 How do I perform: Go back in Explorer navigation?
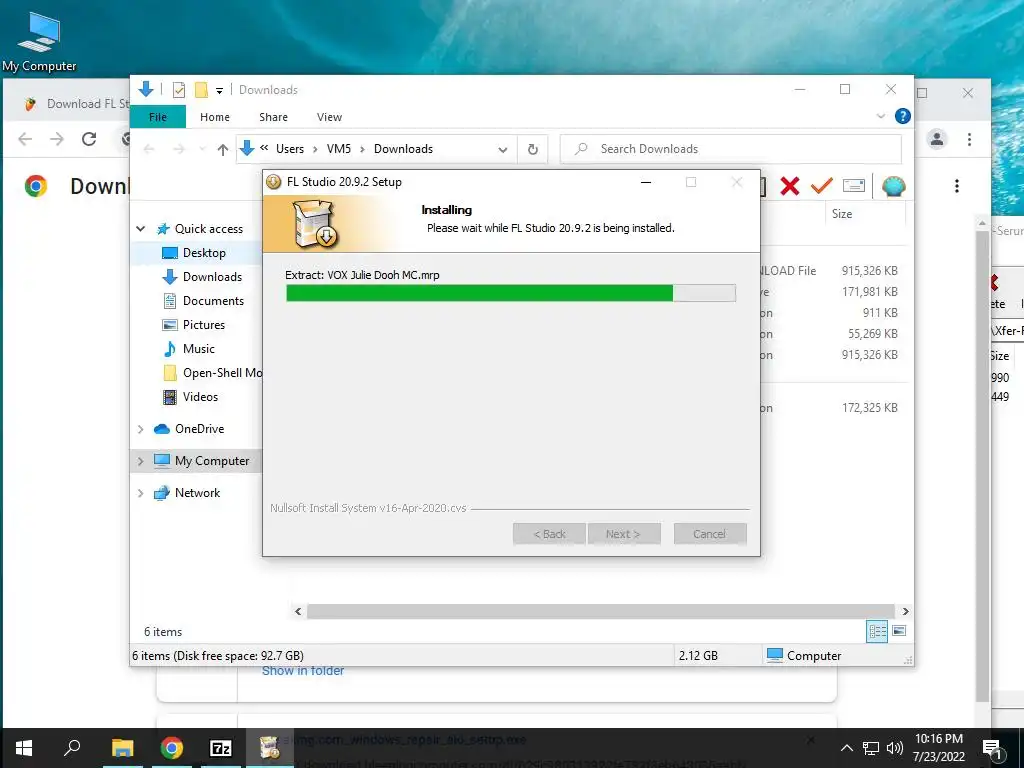(149, 150)
